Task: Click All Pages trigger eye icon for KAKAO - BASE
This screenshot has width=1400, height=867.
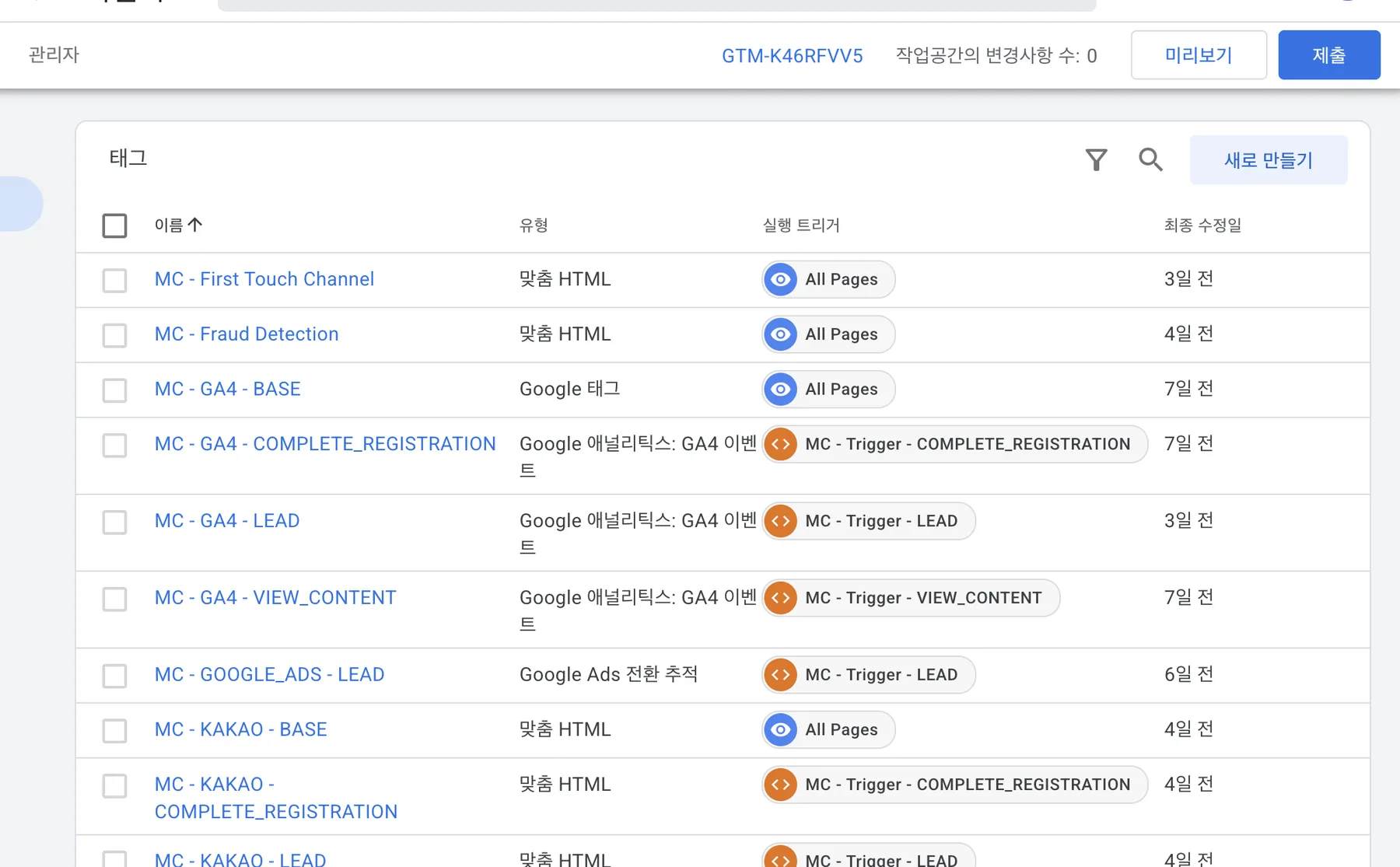Action: [780, 729]
